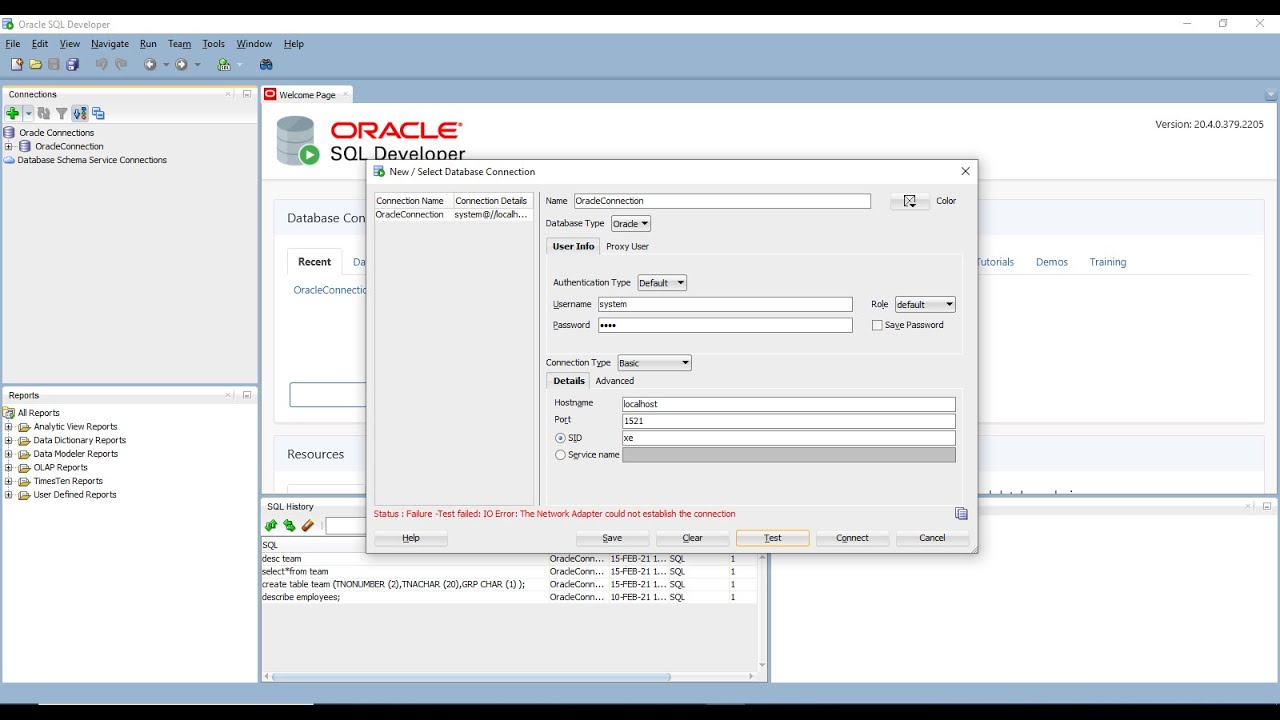1280x720 pixels.
Task: Open the Demos link on Welcome Page
Action: click(1052, 262)
